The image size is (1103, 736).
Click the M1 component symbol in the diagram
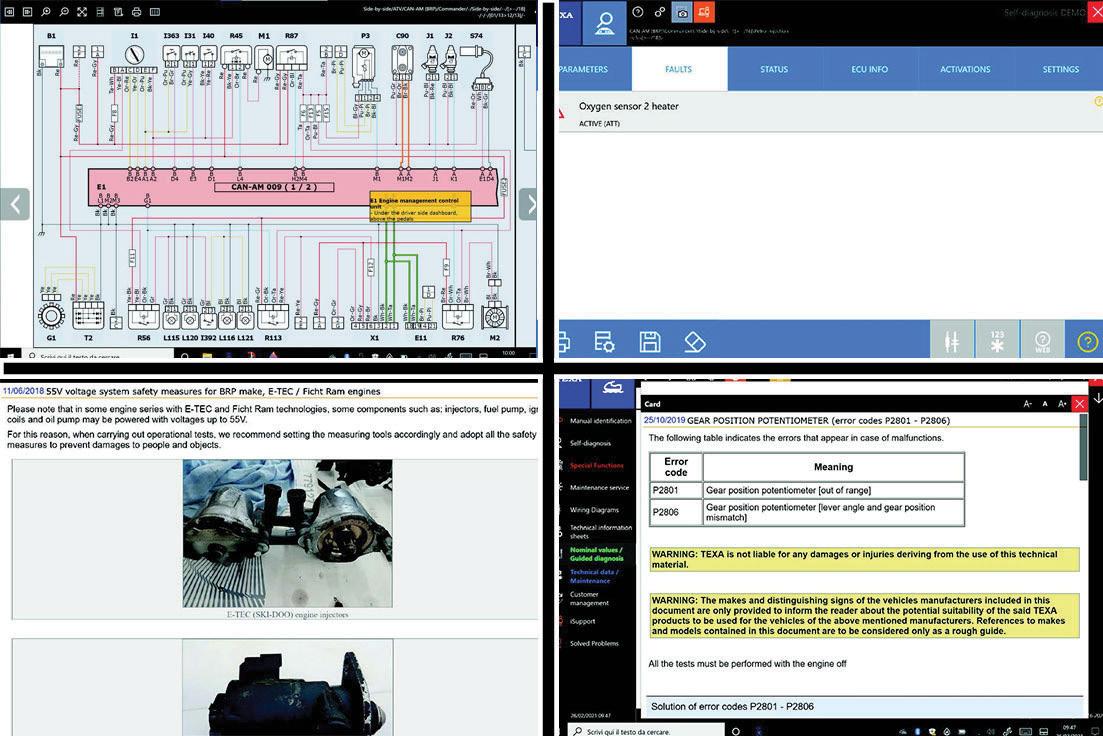[265, 59]
